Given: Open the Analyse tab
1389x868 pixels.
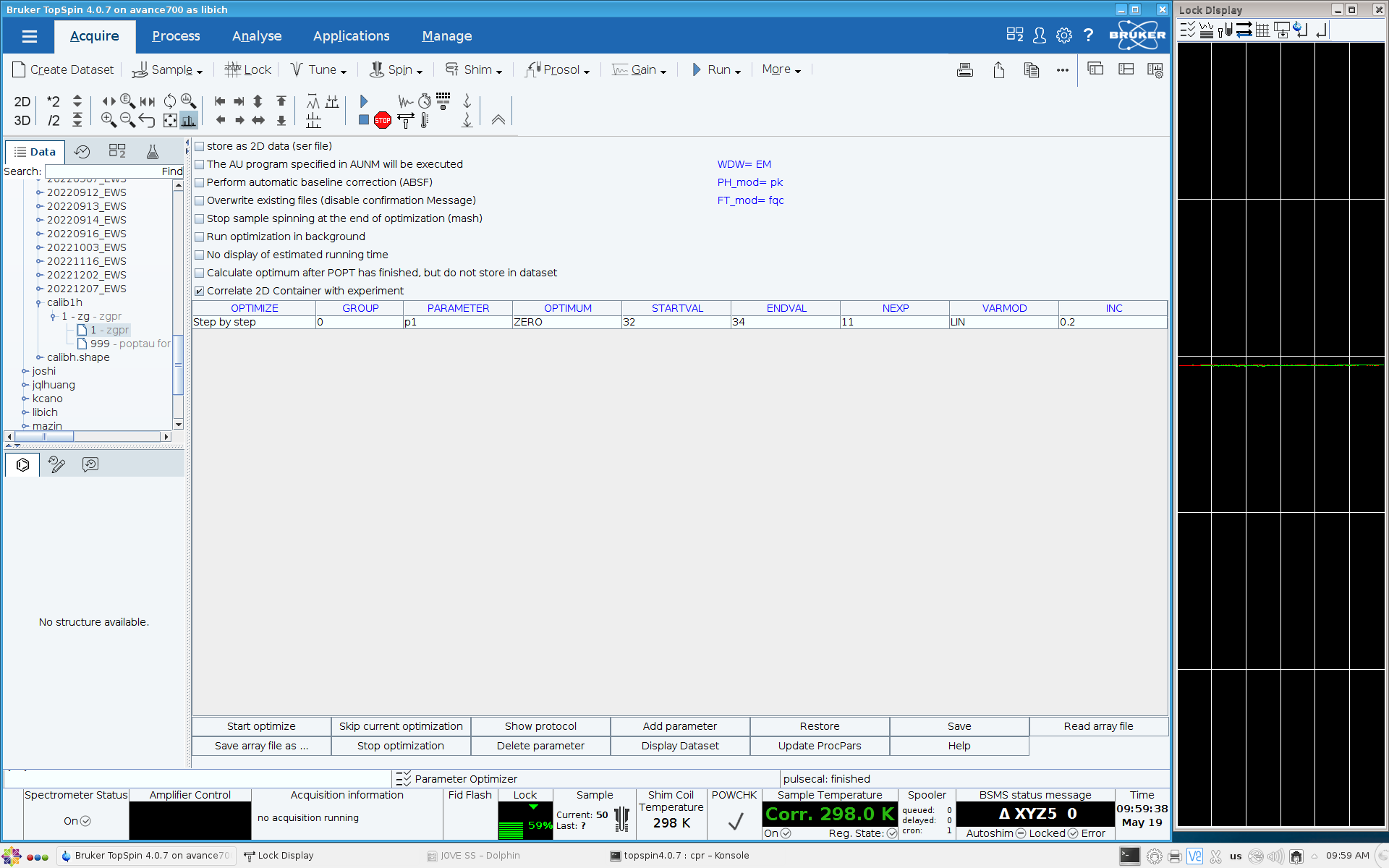Looking at the screenshot, I should pos(257,36).
